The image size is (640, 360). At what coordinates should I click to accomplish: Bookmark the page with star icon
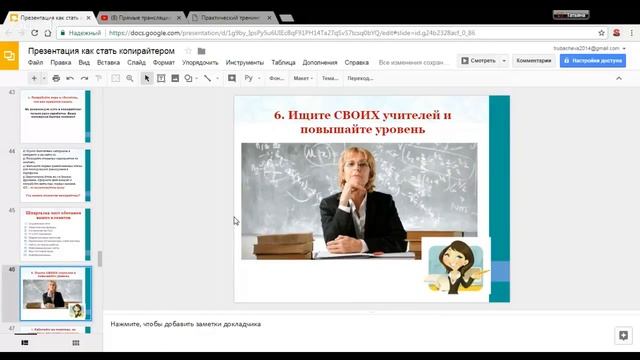pos(601,33)
